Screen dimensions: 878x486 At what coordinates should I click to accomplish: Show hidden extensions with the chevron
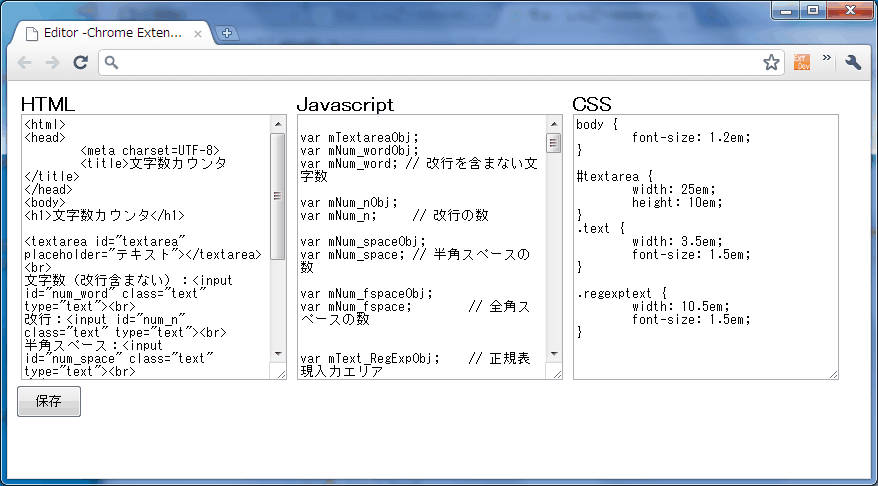point(827,59)
